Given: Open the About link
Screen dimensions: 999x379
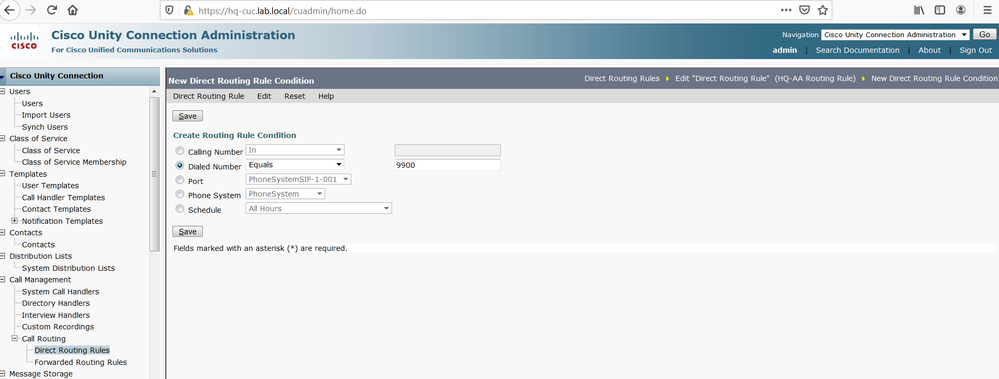Looking at the screenshot, I should click(929, 50).
